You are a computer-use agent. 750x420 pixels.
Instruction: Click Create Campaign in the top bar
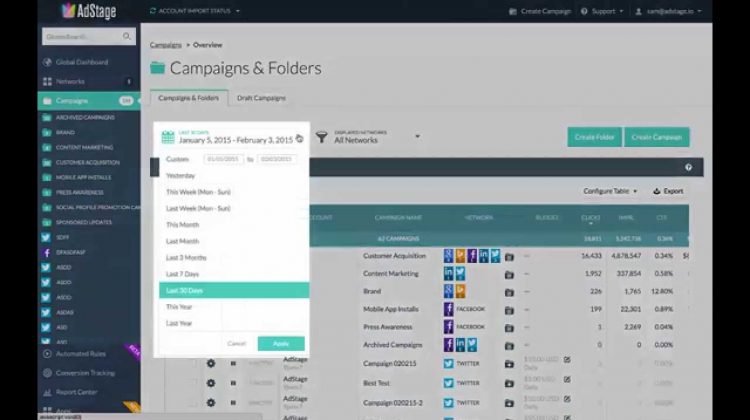tap(540, 11)
